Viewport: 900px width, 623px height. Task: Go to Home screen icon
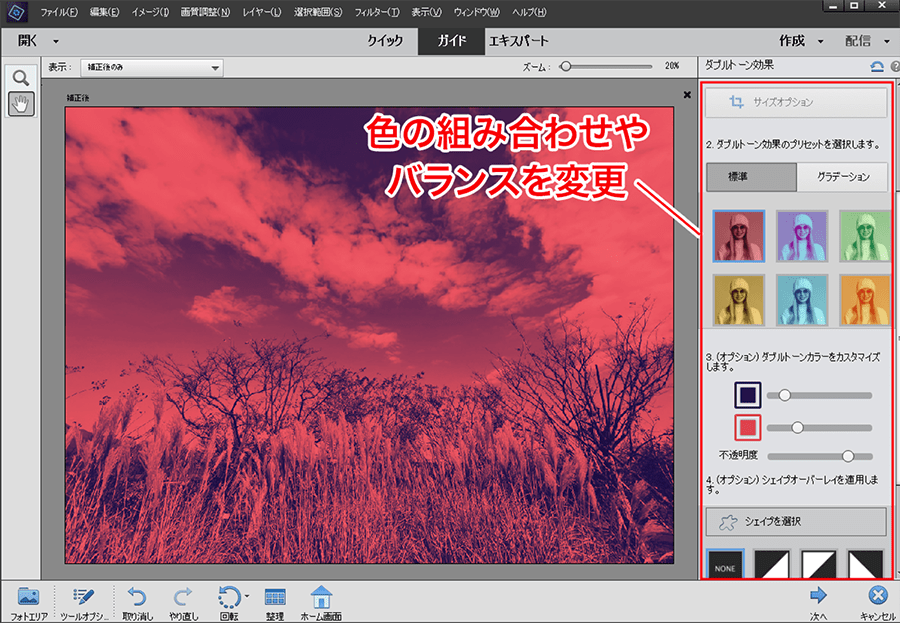(321, 597)
